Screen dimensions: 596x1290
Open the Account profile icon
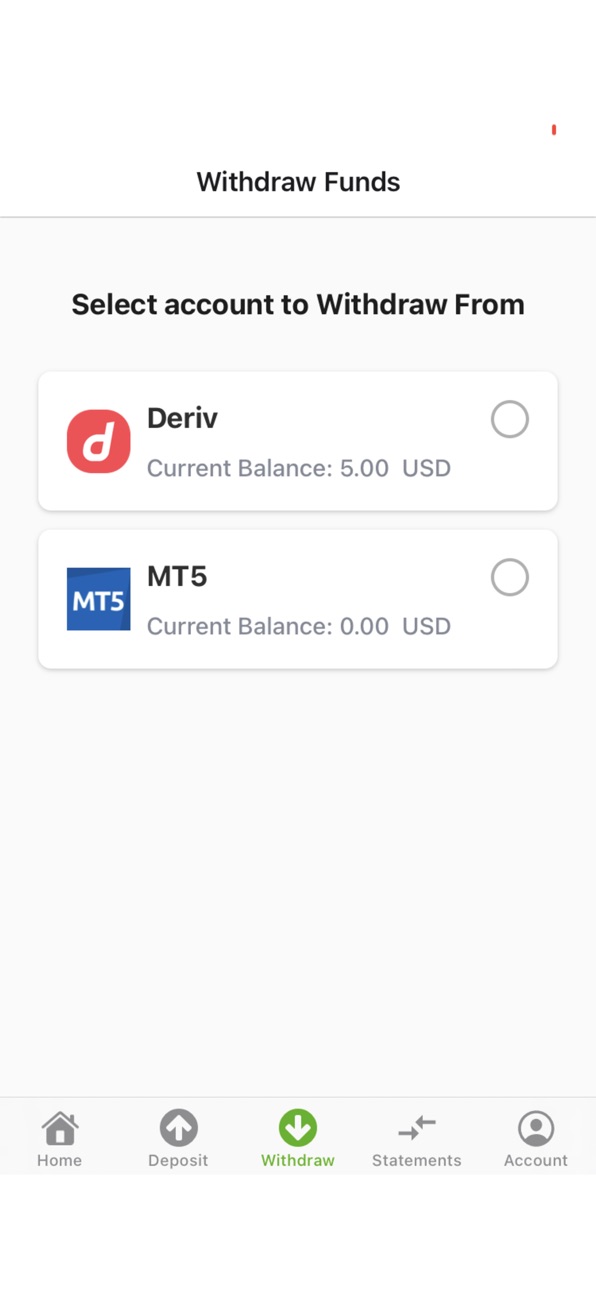(536, 1128)
